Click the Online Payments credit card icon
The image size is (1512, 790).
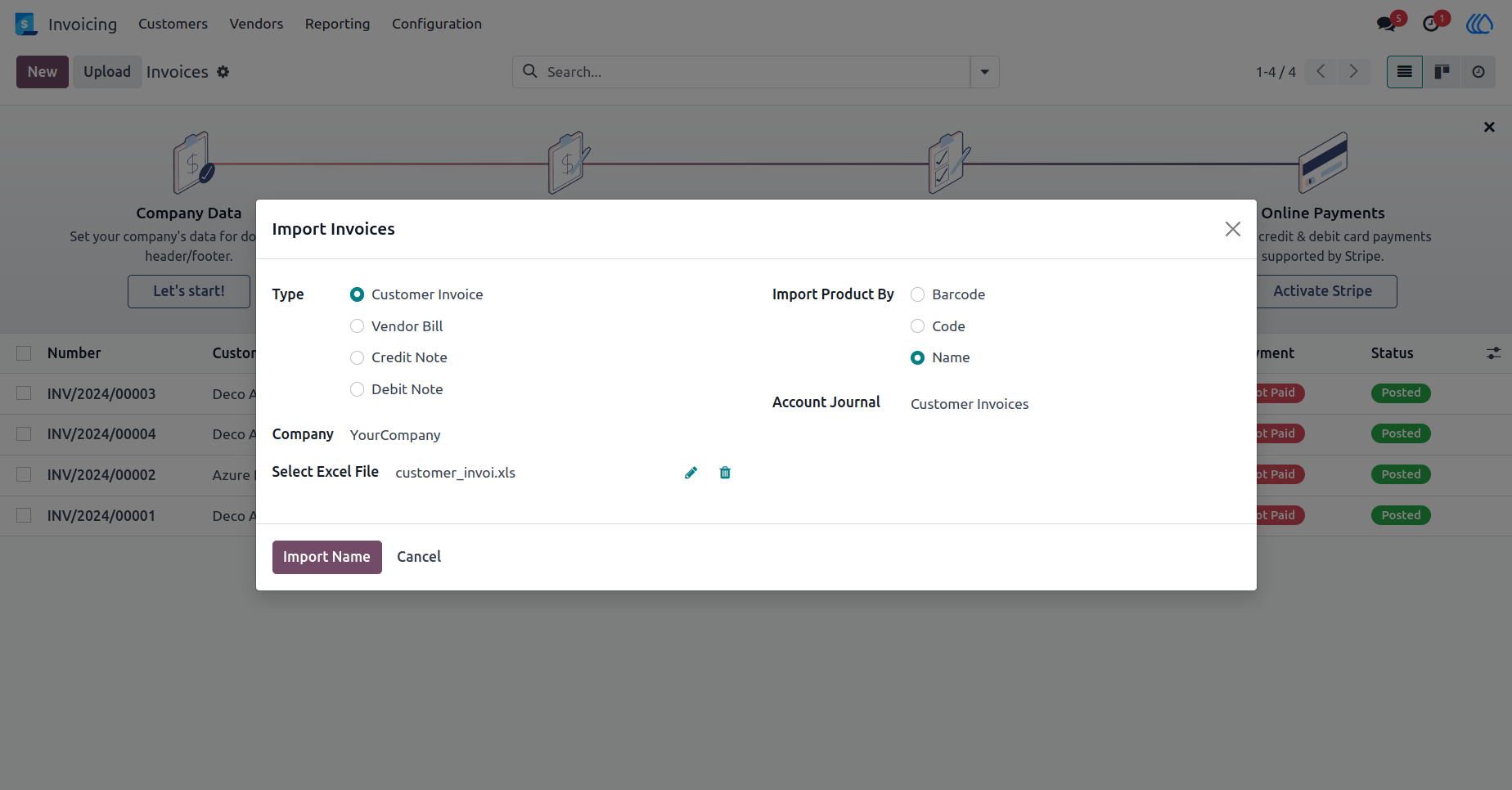click(x=1323, y=163)
